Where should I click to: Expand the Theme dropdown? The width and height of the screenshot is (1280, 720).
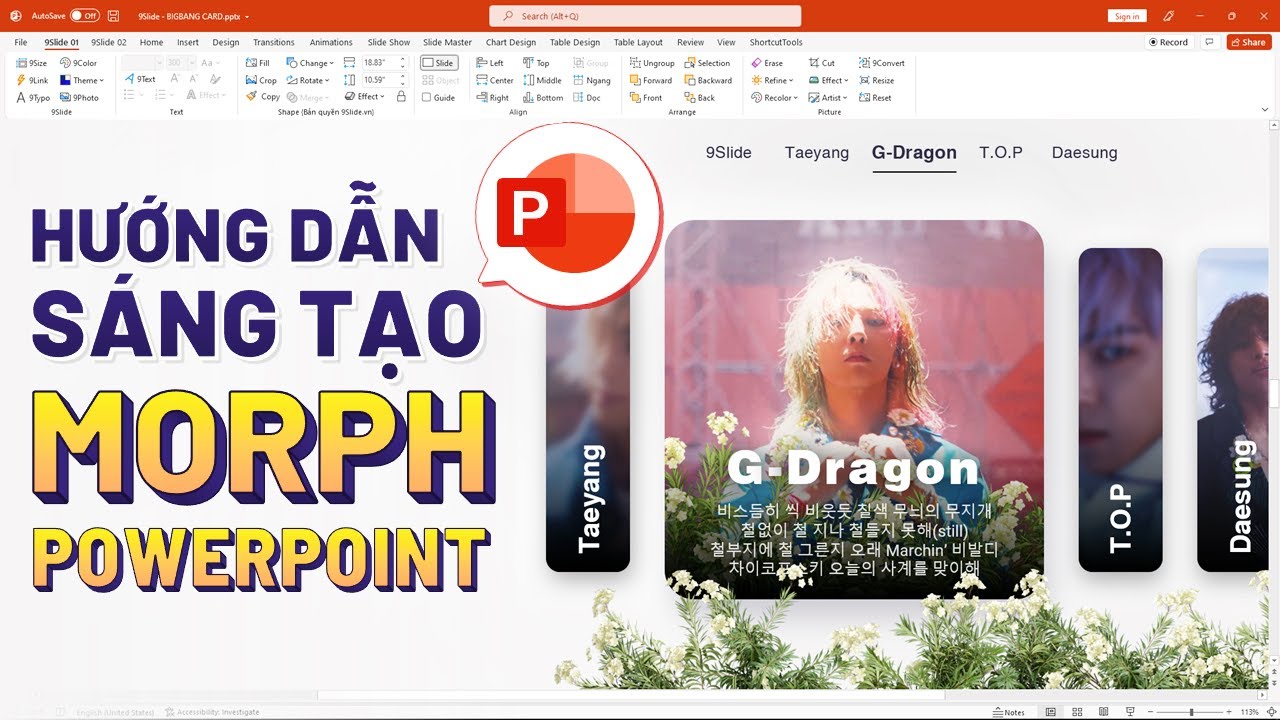[82, 80]
